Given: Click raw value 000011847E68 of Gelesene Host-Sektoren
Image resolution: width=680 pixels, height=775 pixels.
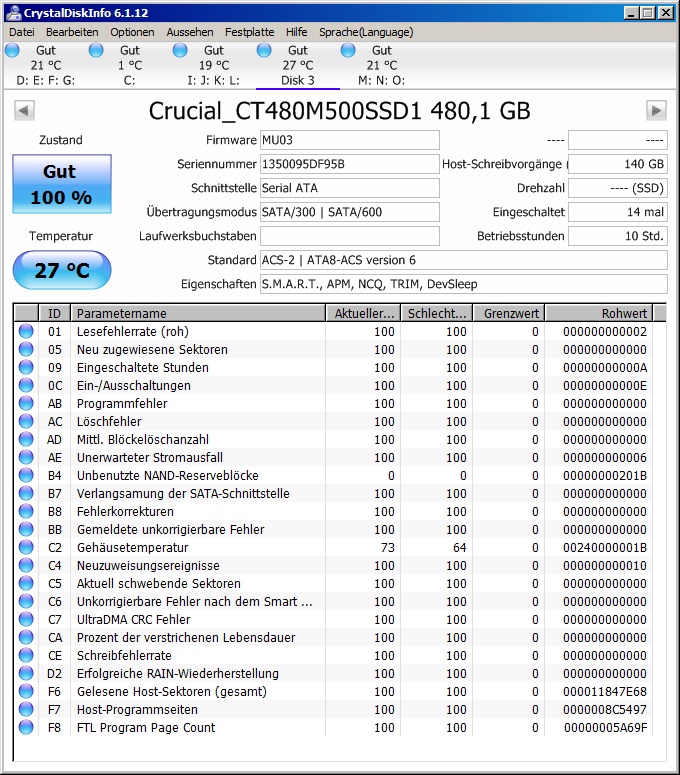Looking at the screenshot, I should pyautogui.click(x=605, y=691).
